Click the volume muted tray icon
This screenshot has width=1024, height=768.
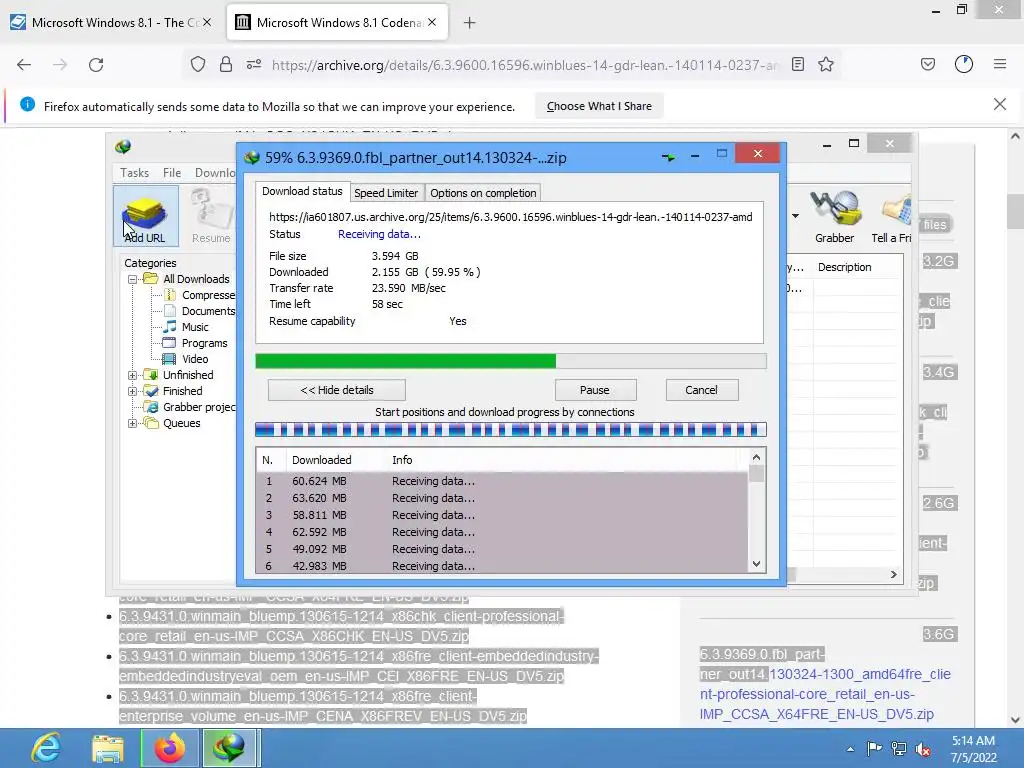coord(923,749)
